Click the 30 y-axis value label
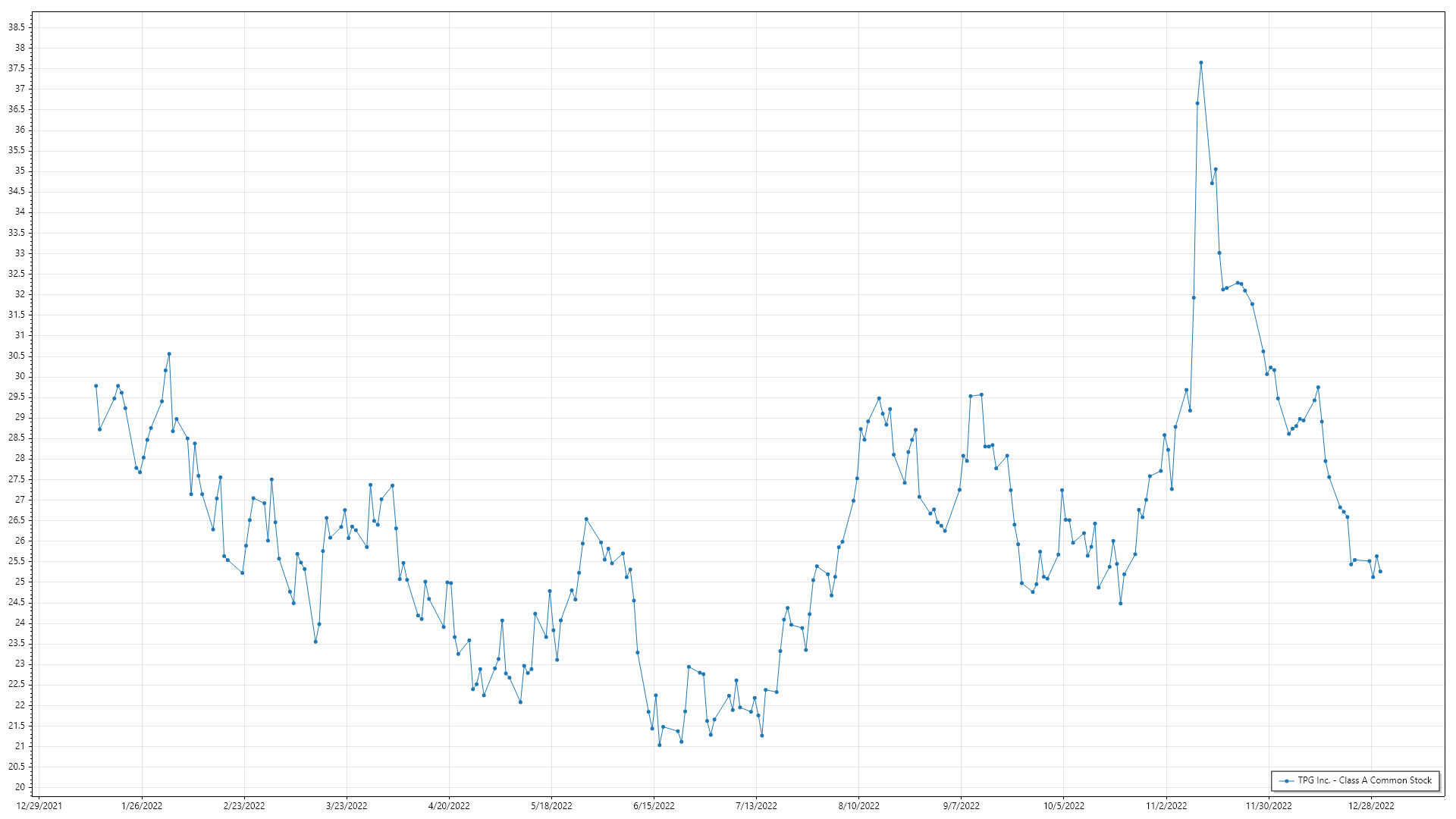The width and height of the screenshot is (1456, 819). (20, 376)
